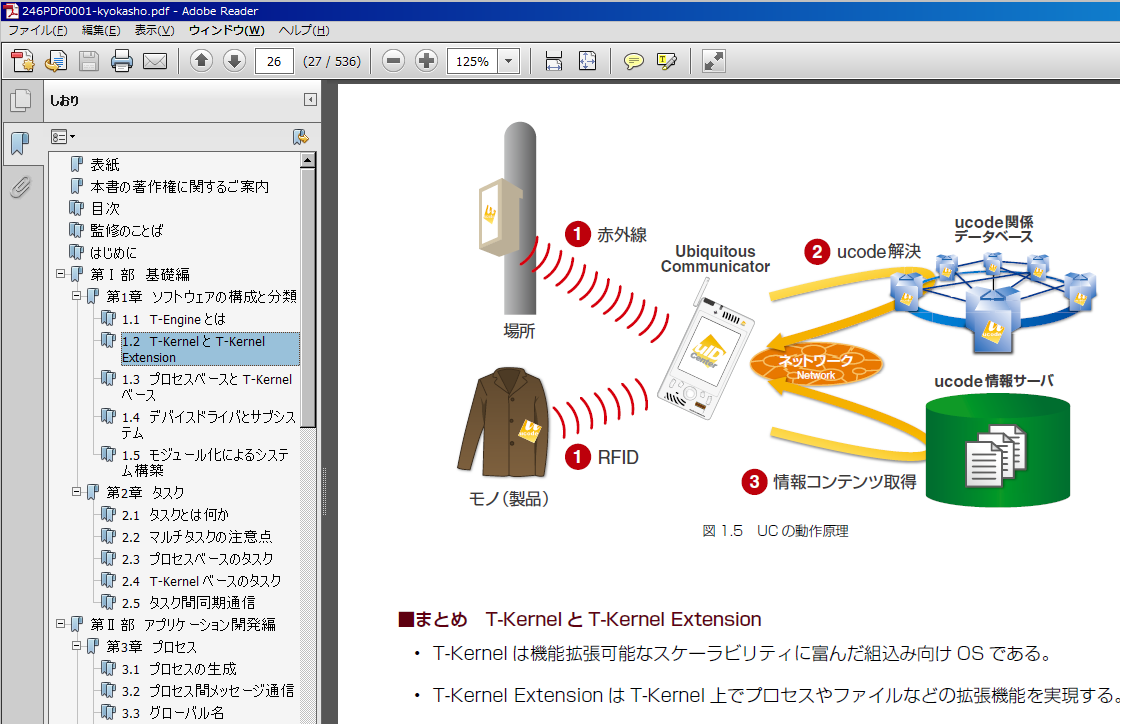This screenshot has height=726, width=1122.
Task: Select the highlight text tool
Action: click(x=666, y=62)
